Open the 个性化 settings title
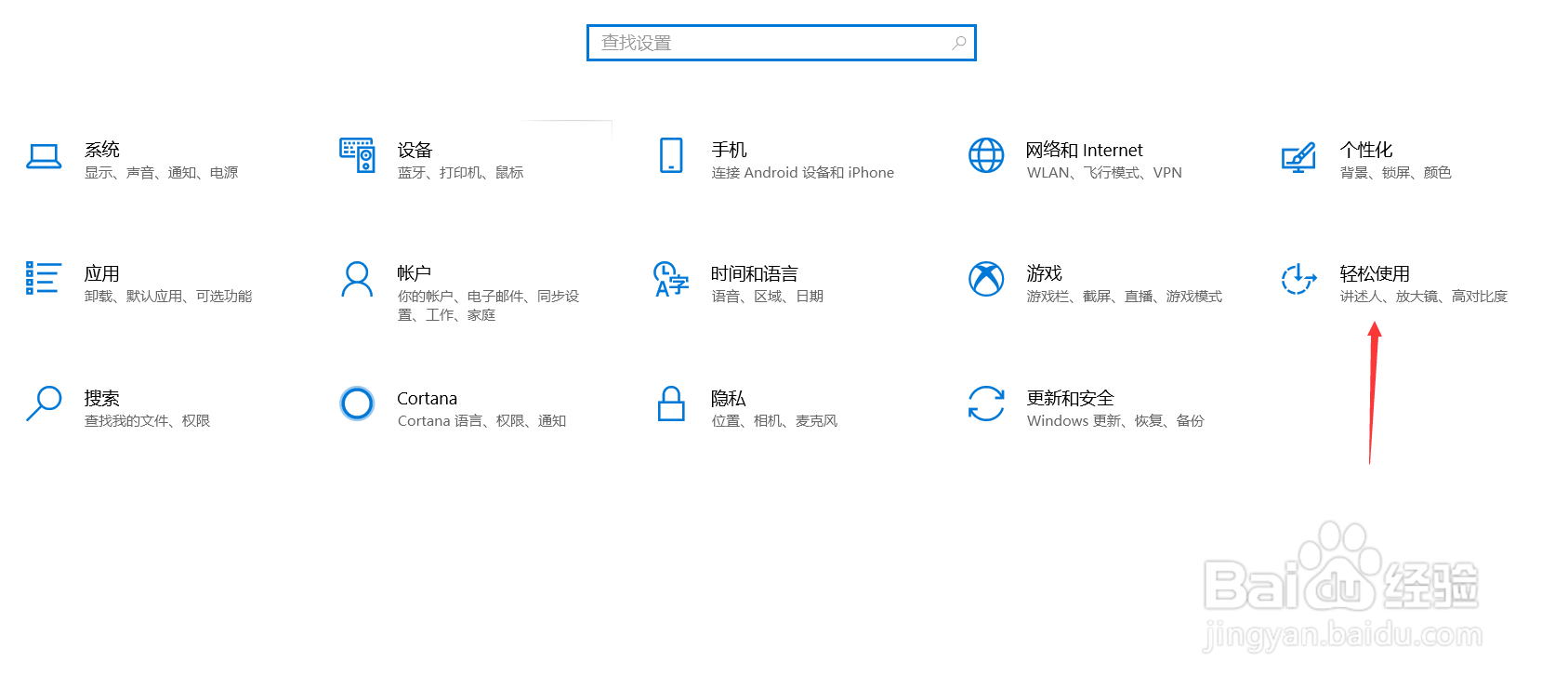Viewport: 1568px width, 688px height. [1366, 150]
